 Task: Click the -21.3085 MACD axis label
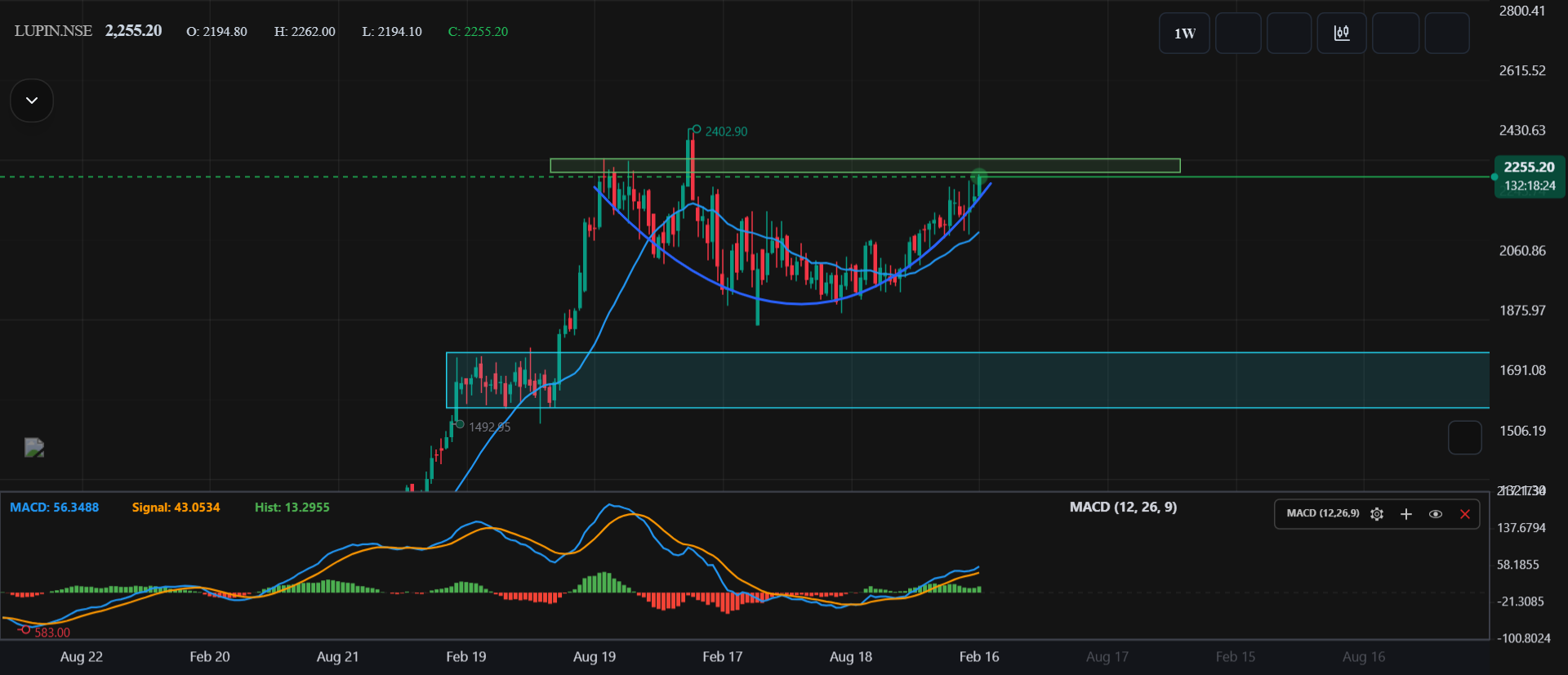(x=1520, y=601)
